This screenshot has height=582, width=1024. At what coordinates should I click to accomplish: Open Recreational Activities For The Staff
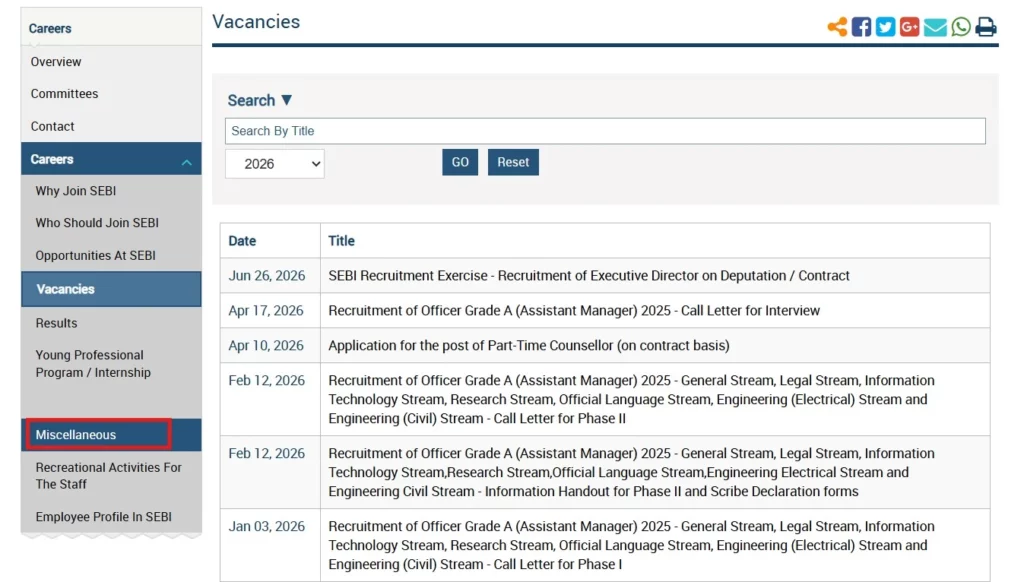[108, 476]
